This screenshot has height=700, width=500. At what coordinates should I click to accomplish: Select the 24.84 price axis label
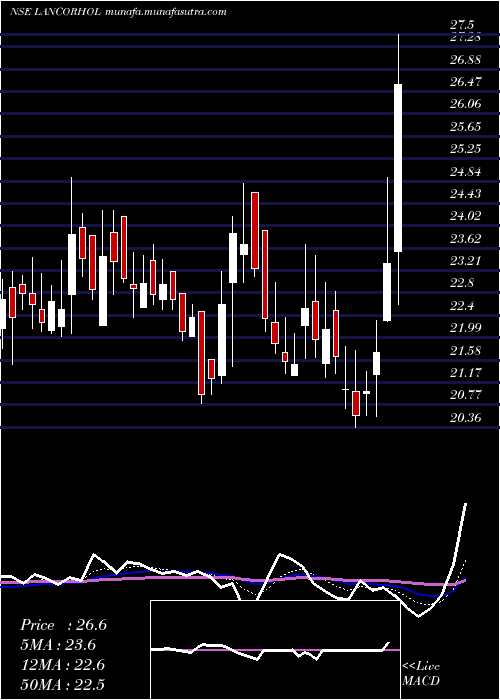coord(465,171)
